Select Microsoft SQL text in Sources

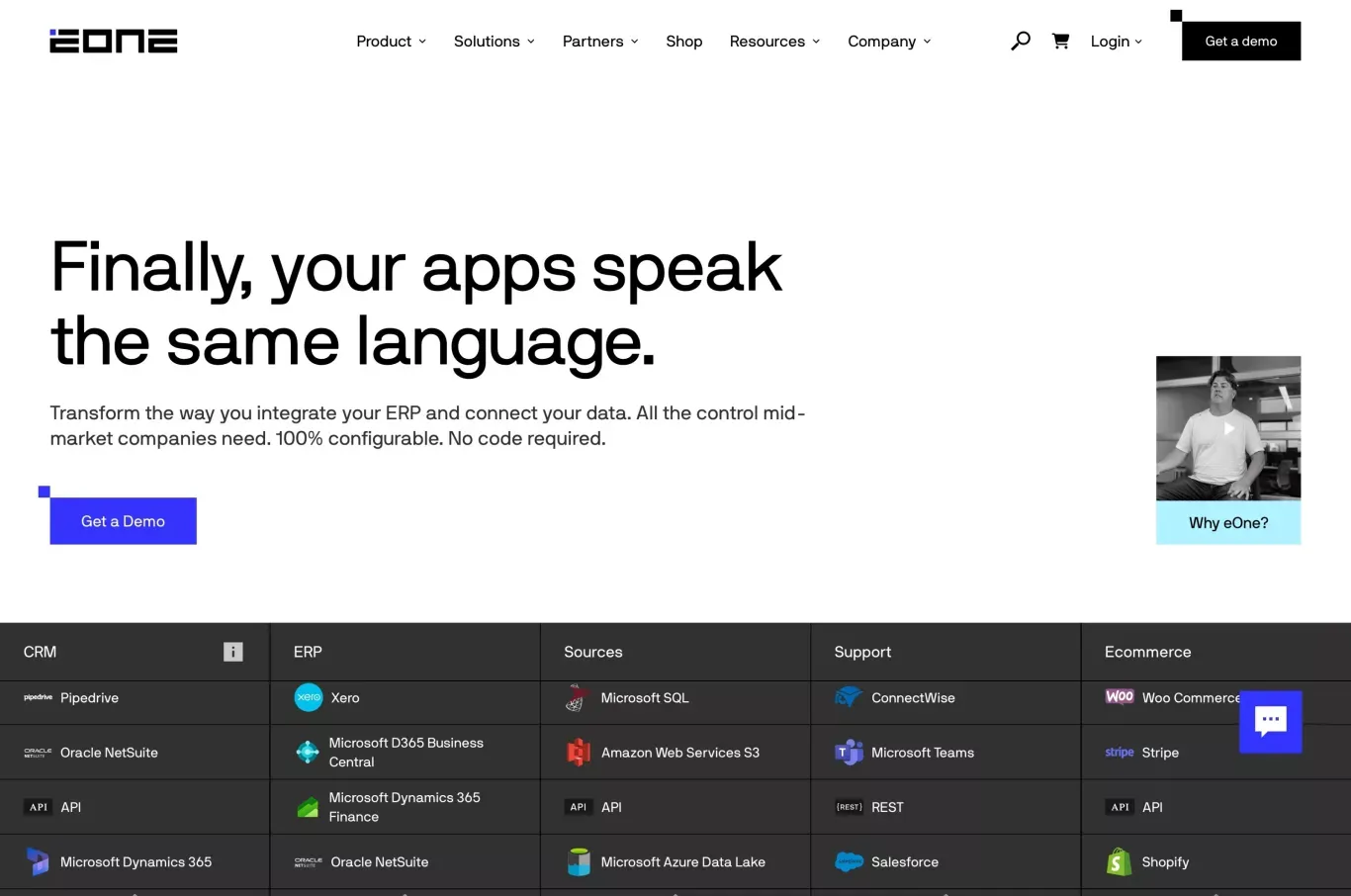pyautogui.click(x=645, y=697)
